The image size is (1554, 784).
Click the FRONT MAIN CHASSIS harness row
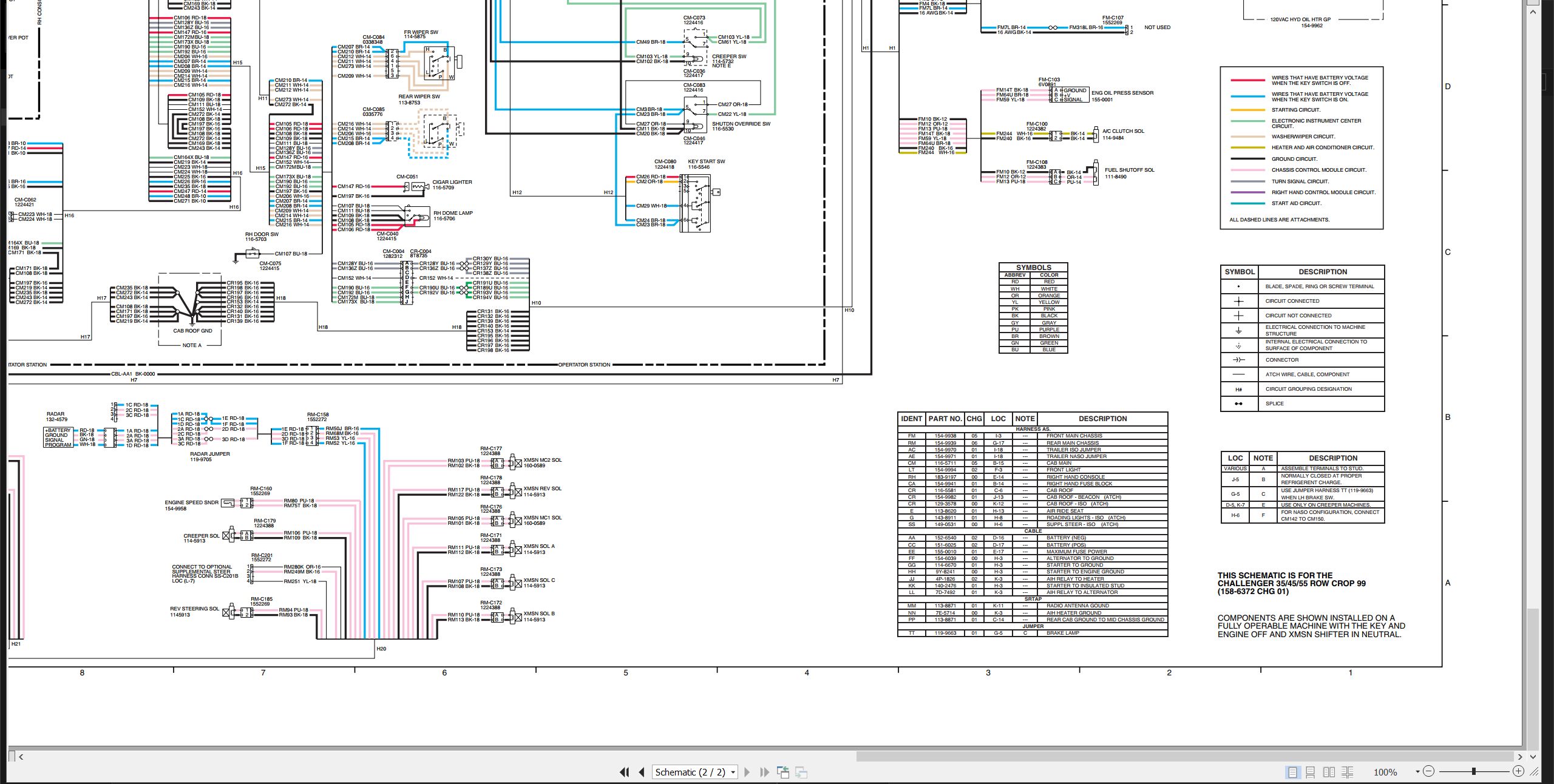pyautogui.click(x=1033, y=436)
